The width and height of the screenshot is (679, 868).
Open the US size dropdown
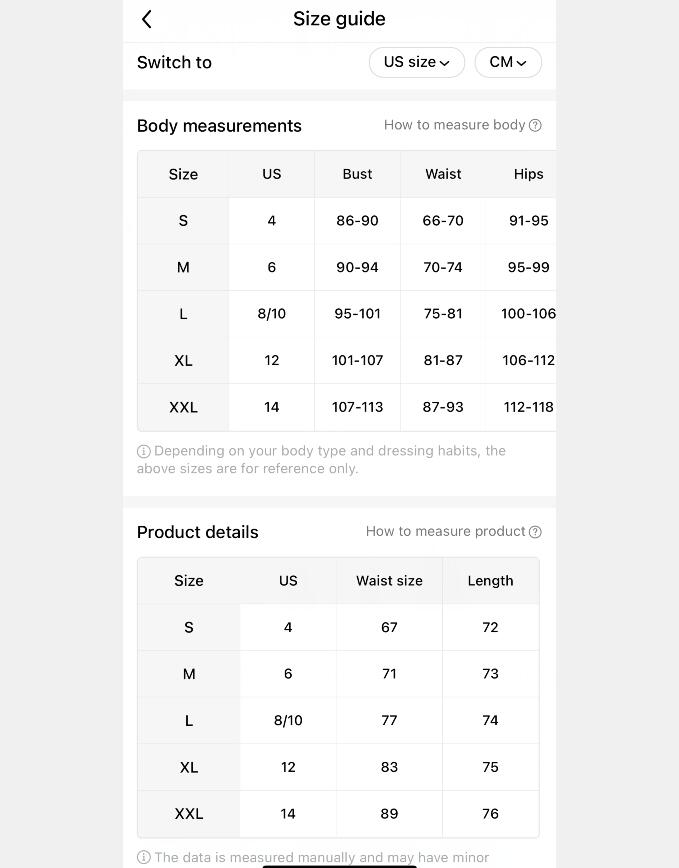coord(416,62)
